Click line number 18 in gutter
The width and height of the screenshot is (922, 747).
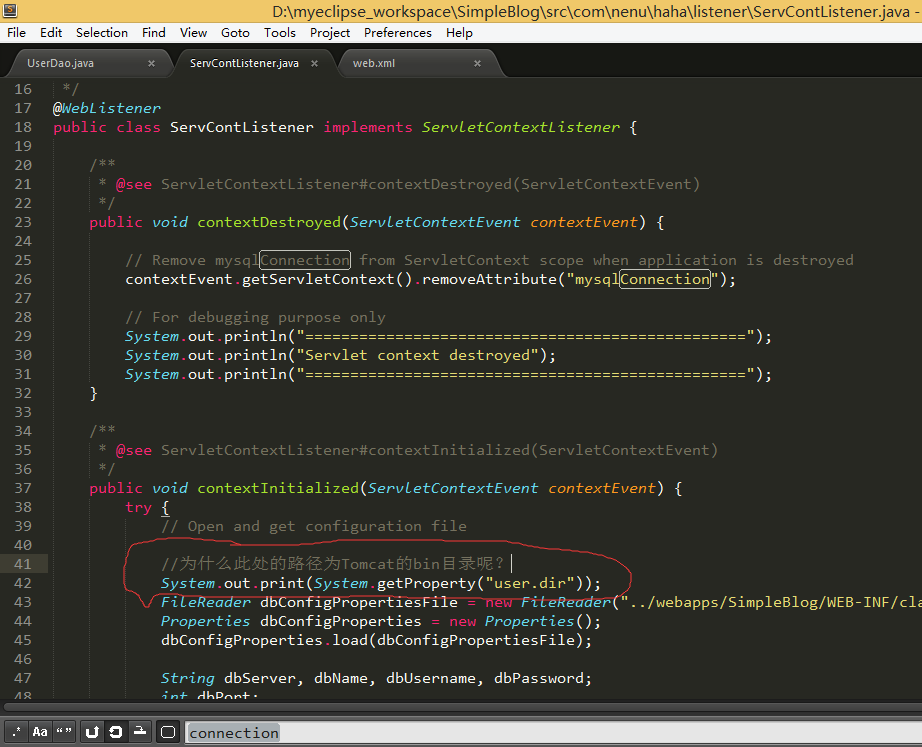coord(23,127)
